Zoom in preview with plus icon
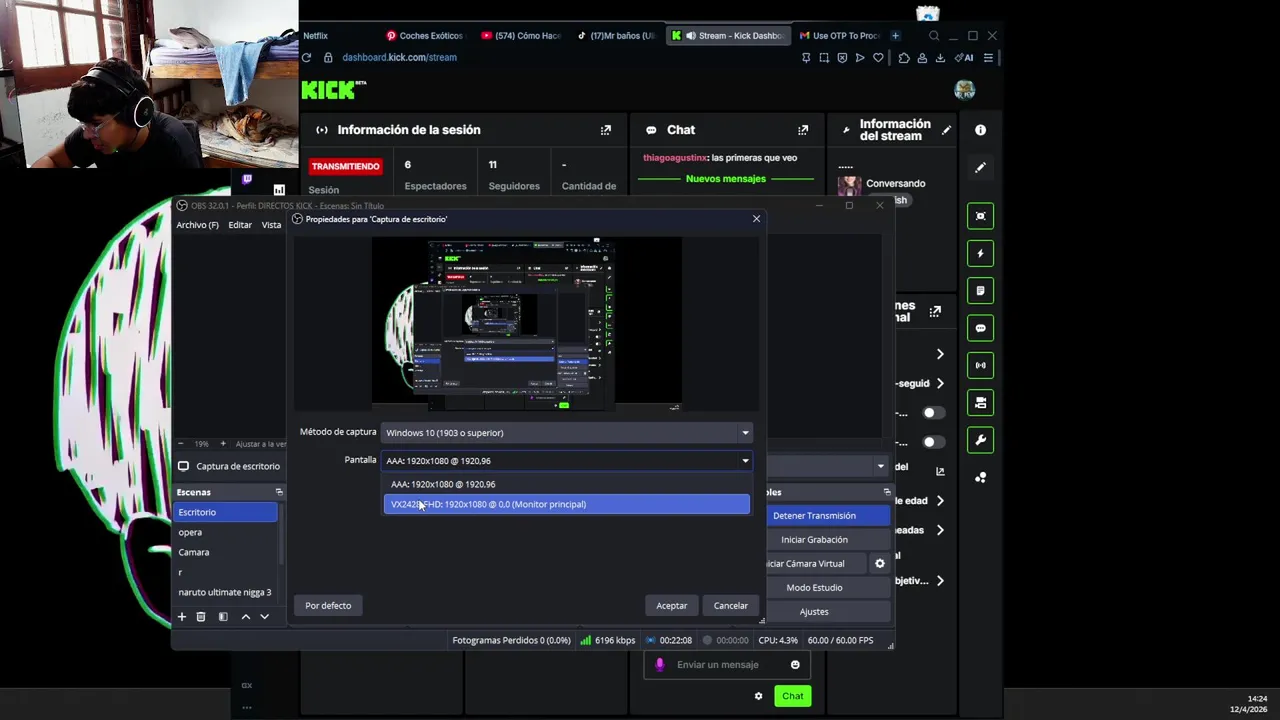This screenshot has height=720, width=1280. pyautogui.click(x=223, y=443)
